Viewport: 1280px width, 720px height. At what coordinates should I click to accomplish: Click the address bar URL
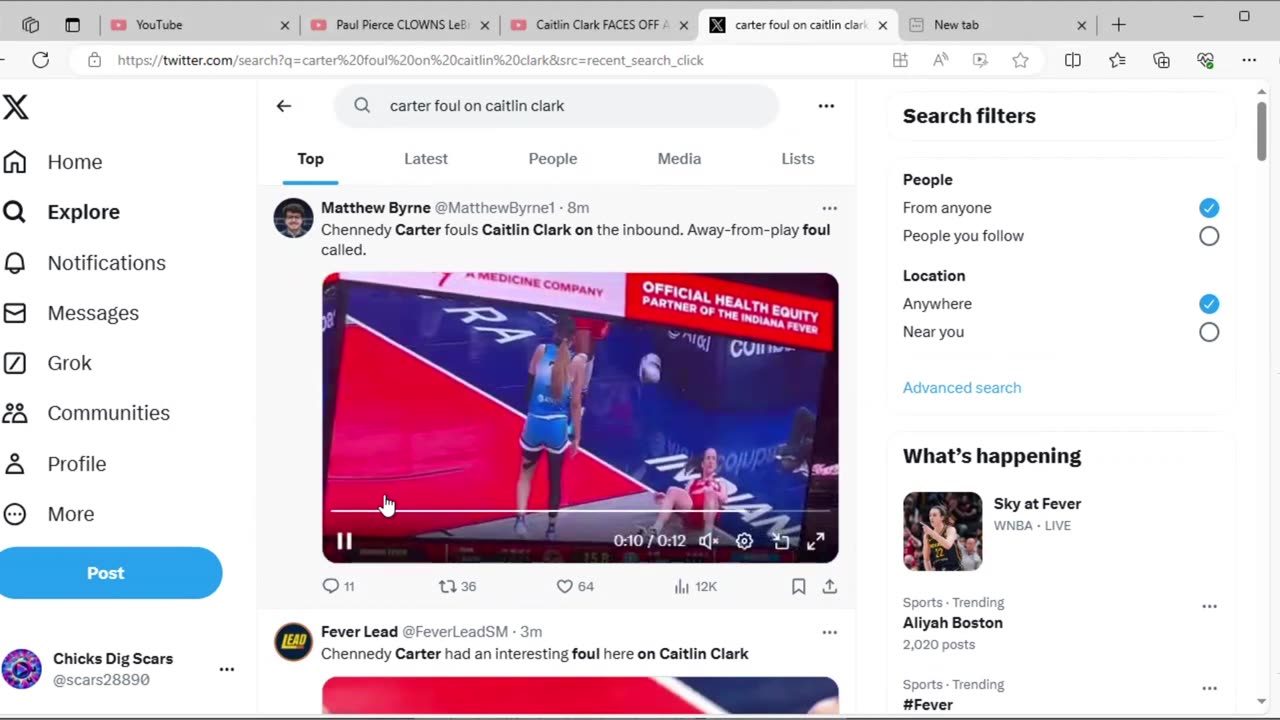(x=410, y=60)
